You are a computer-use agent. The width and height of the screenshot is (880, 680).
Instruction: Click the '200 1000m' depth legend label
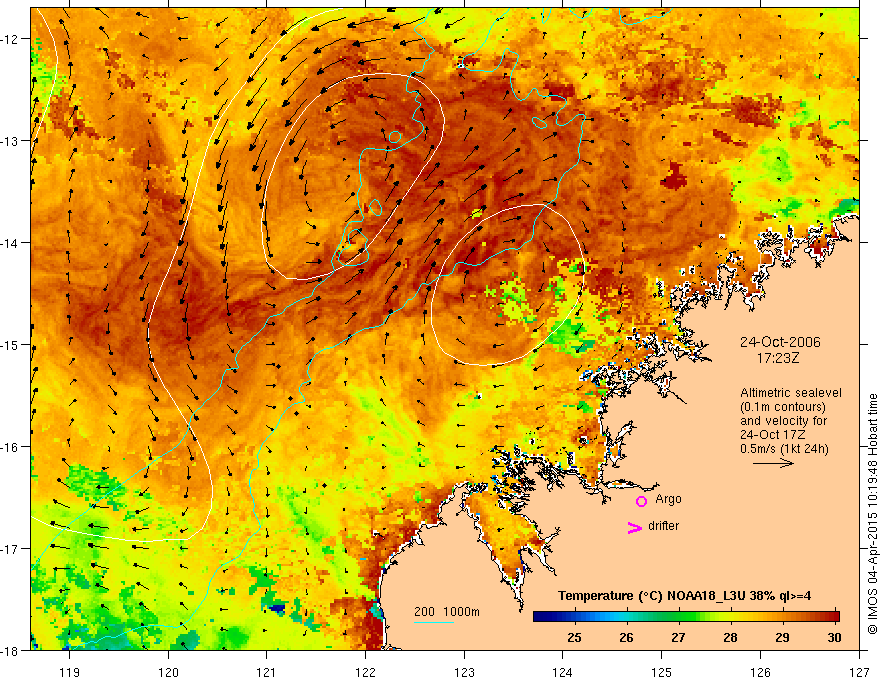tap(447, 612)
